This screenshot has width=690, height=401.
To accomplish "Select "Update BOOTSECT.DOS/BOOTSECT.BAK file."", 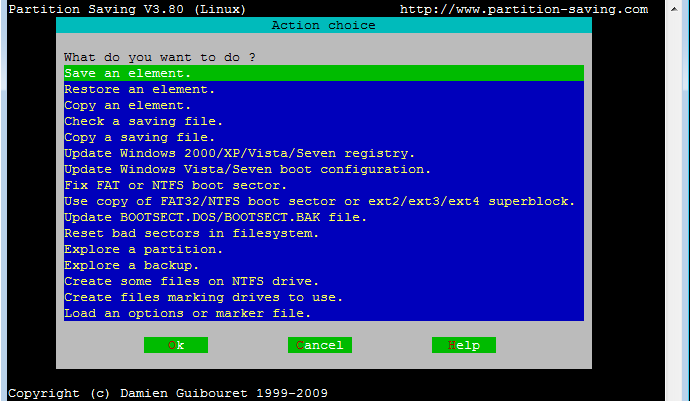I will (324, 217).
